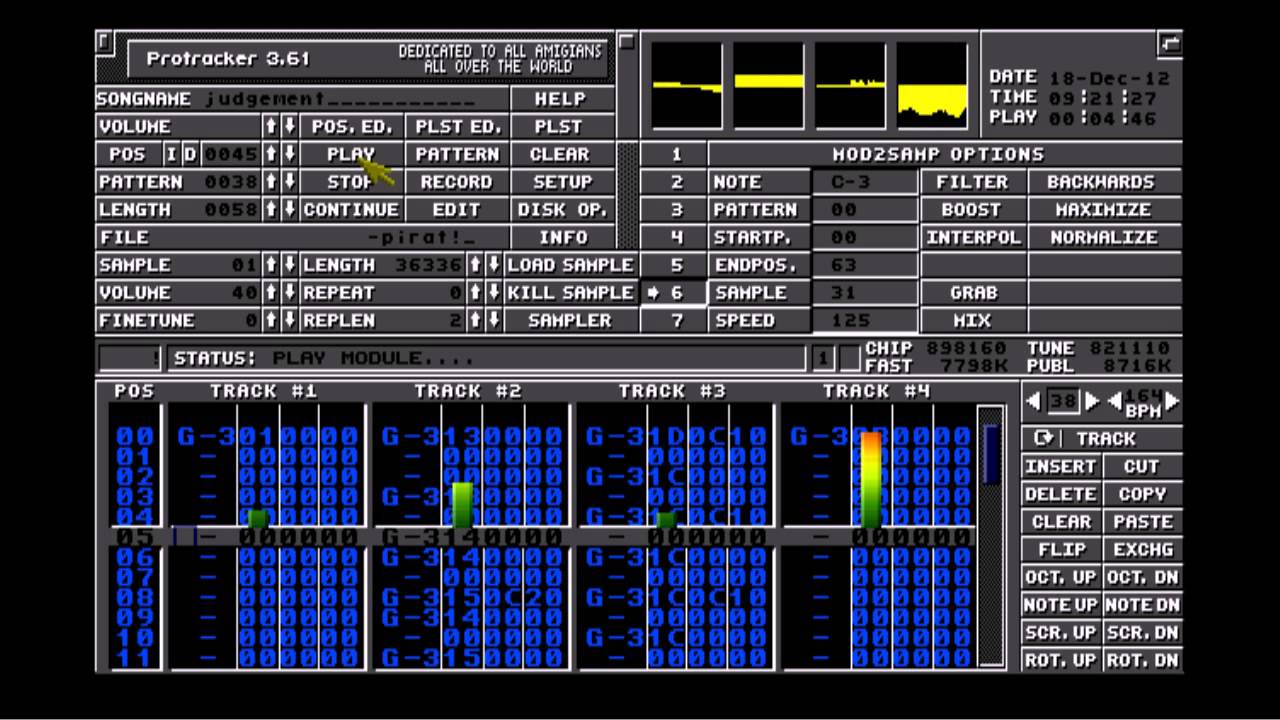Click the PATTERN 0038 up arrow
Image resolution: width=1280 pixels, height=720 pixels.
coord(270,182)
